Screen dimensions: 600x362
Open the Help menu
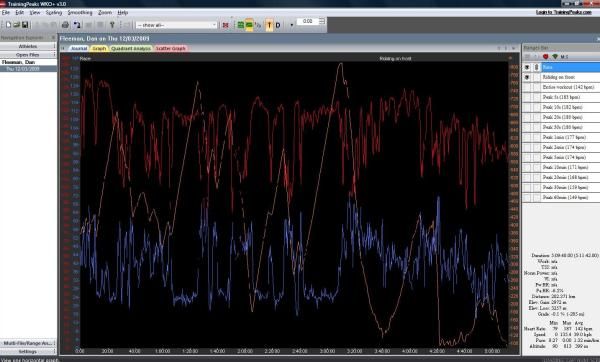point(122,13)
